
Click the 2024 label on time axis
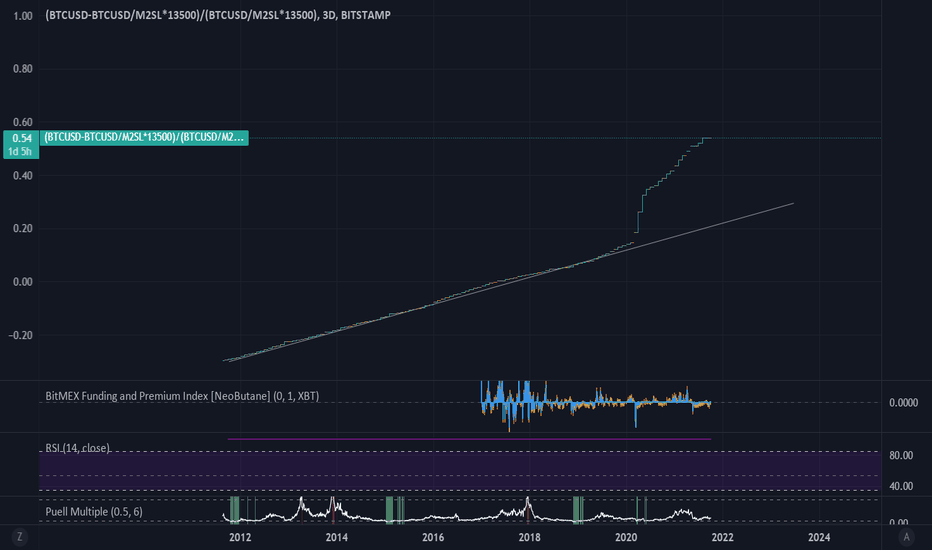(819, 538)
